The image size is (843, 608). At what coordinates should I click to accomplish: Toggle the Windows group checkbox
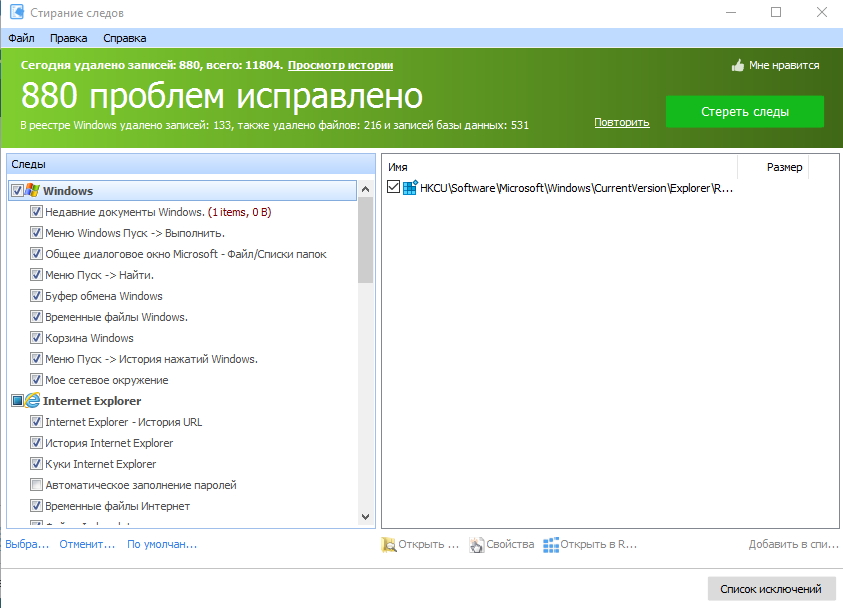pyautogui.click(x=17, y=190)
